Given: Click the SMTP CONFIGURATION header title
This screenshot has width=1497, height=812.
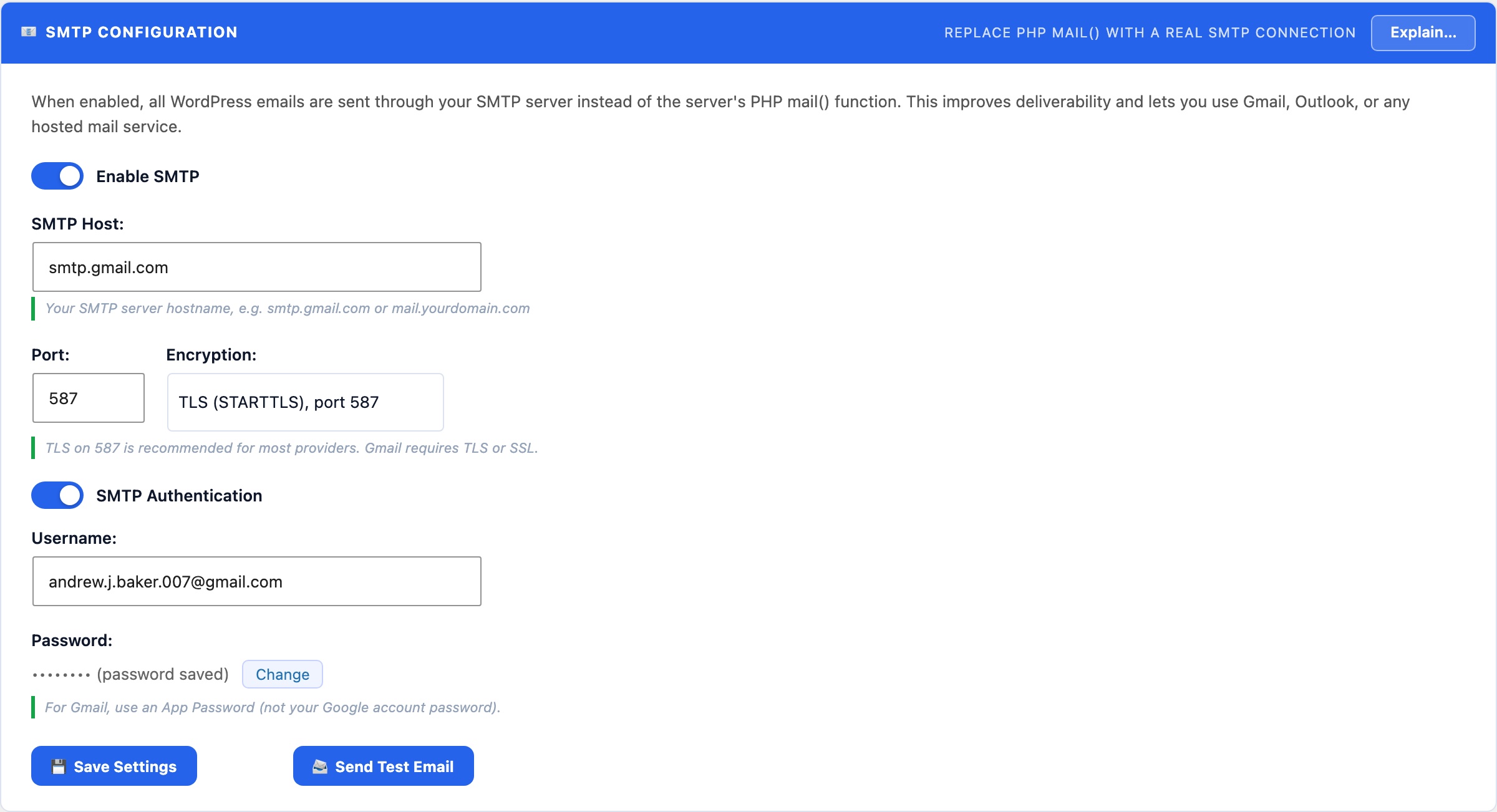Looking at the screenshot, I should [x=142, y=32].
